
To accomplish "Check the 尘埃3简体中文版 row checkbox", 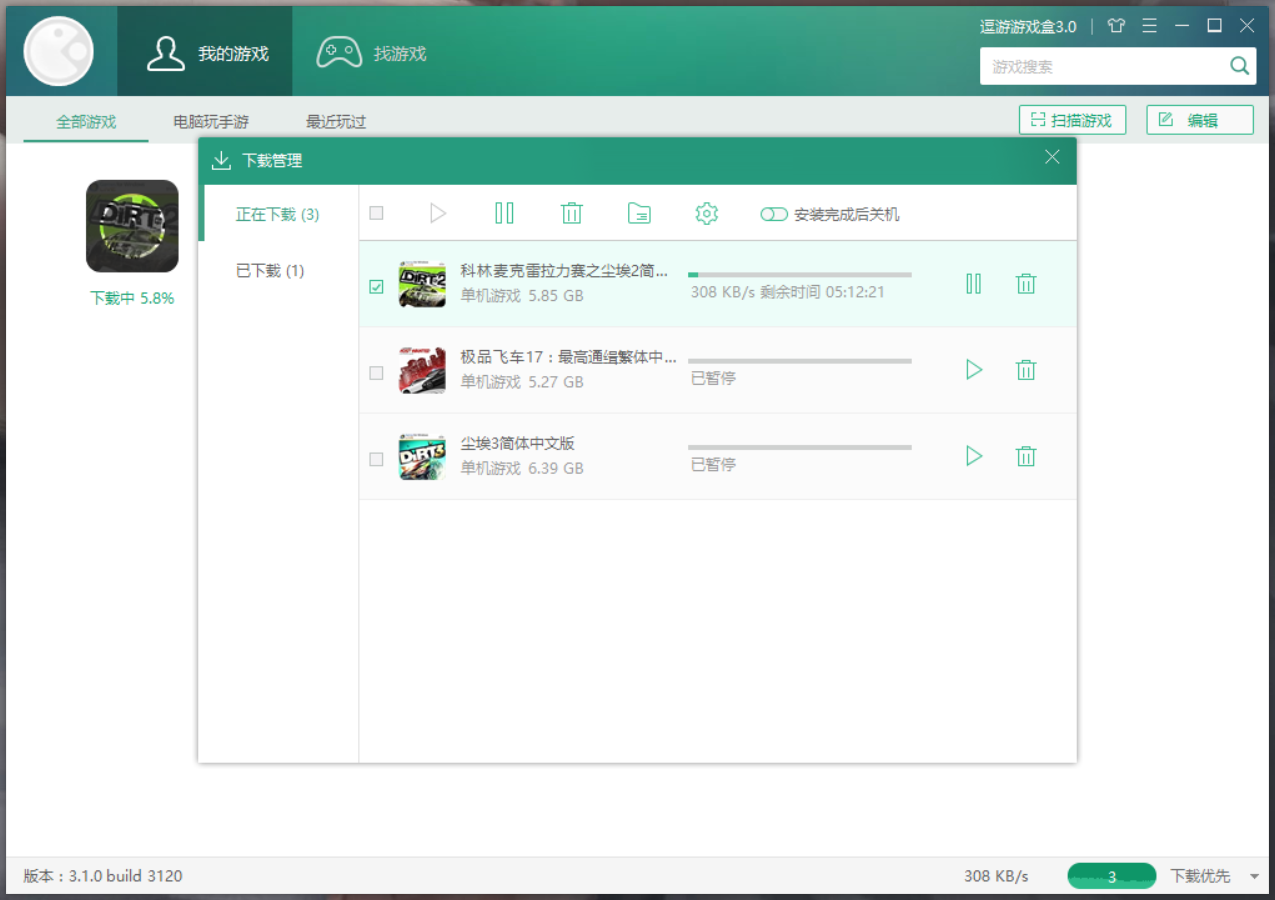I will (x=376, y=459).
